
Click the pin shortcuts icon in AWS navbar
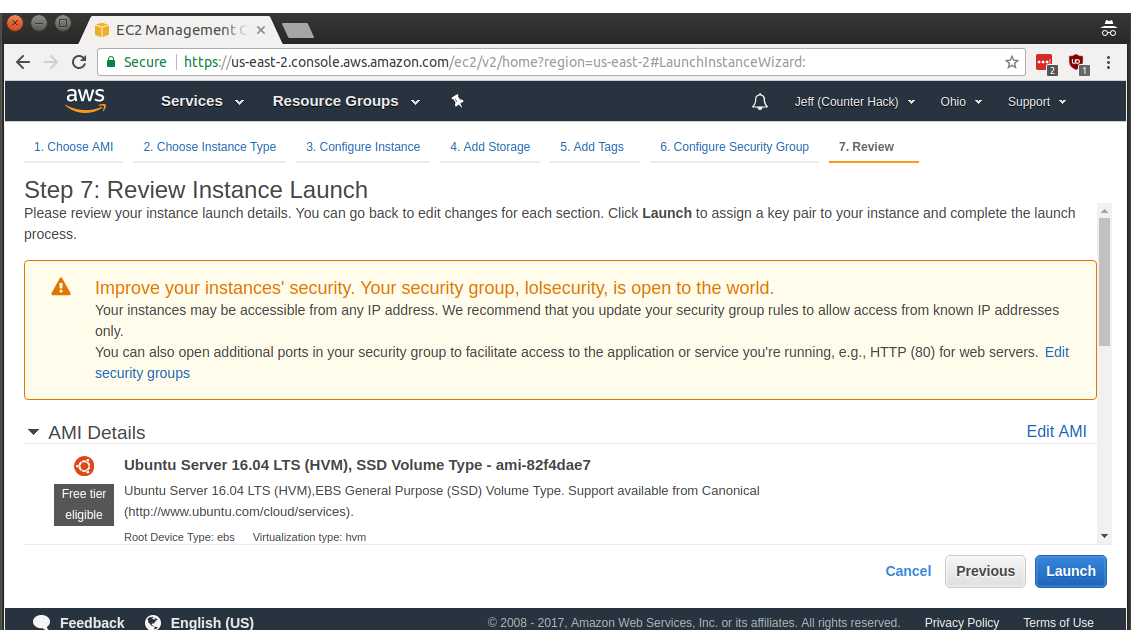(457, 101)
